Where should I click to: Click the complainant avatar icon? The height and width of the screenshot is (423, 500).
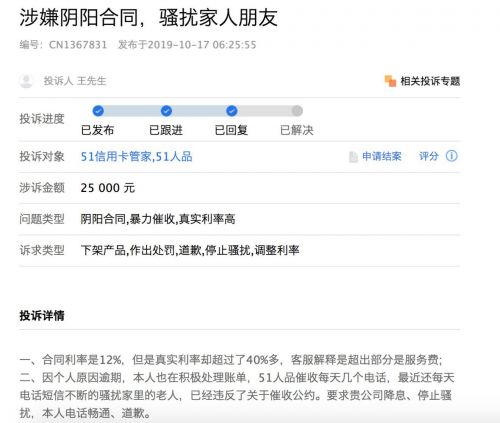pos(26,81)
